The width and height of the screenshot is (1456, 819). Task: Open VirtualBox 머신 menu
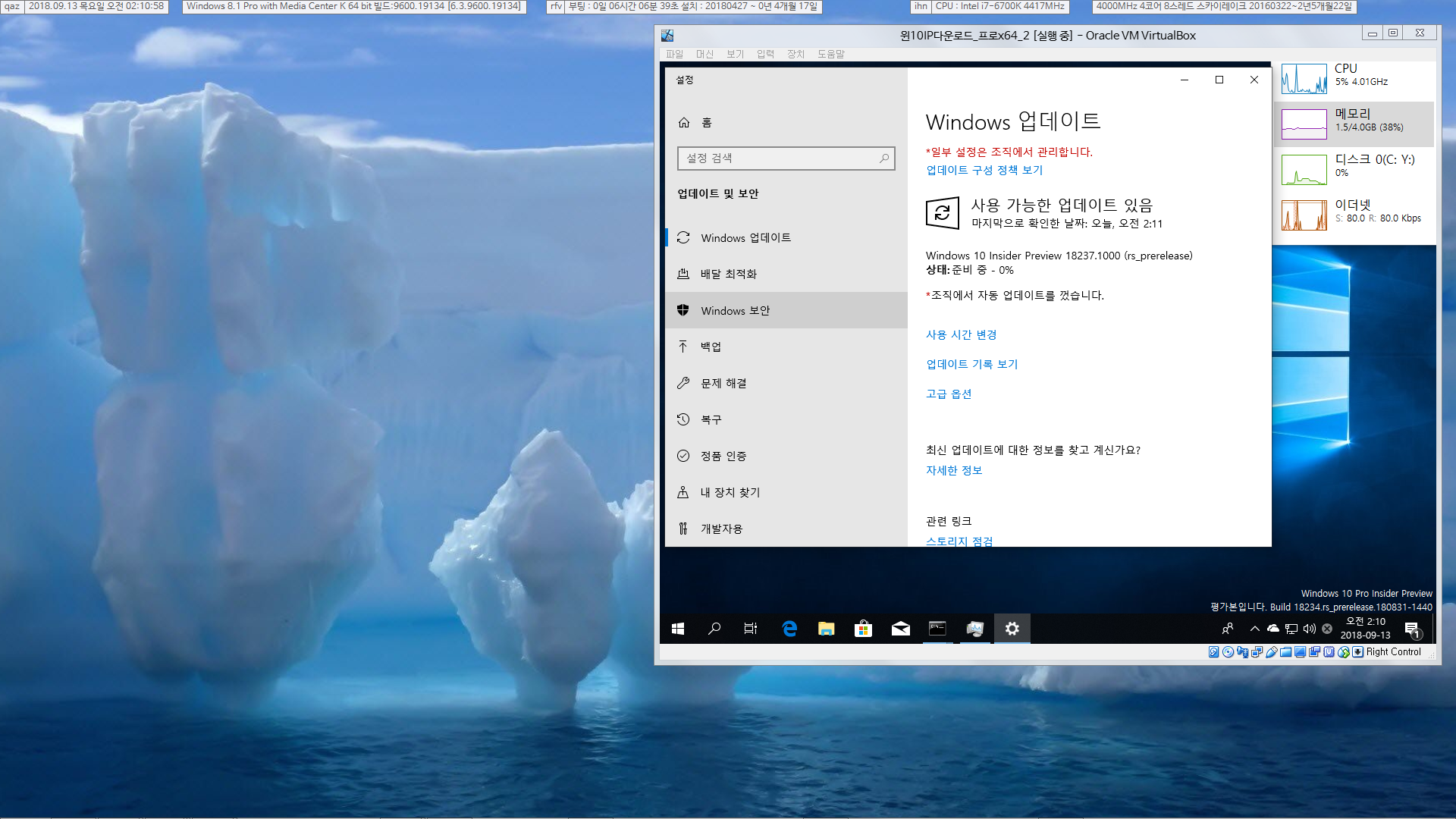click(704, 54)
